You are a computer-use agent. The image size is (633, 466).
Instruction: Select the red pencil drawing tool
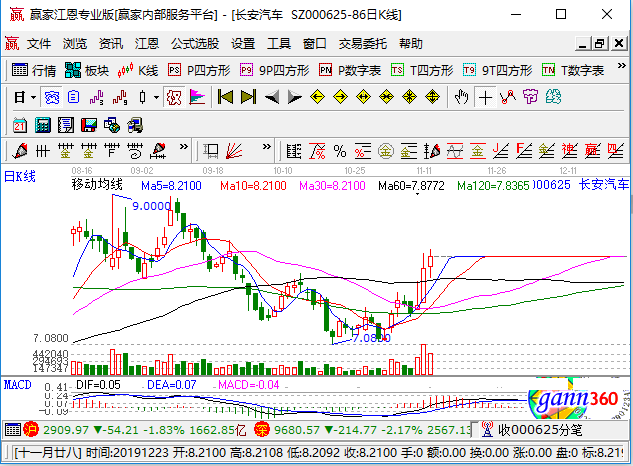(x=20, y=151)
